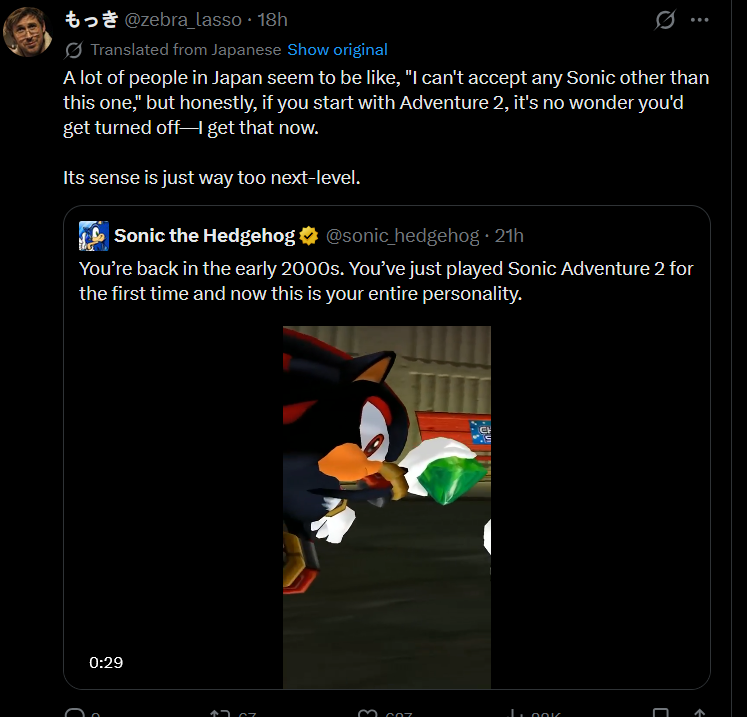Image resolution: width=747 pixels, height=717 pixels.
Task: Repost using the repost arrows icon
Action: (220, 713)
